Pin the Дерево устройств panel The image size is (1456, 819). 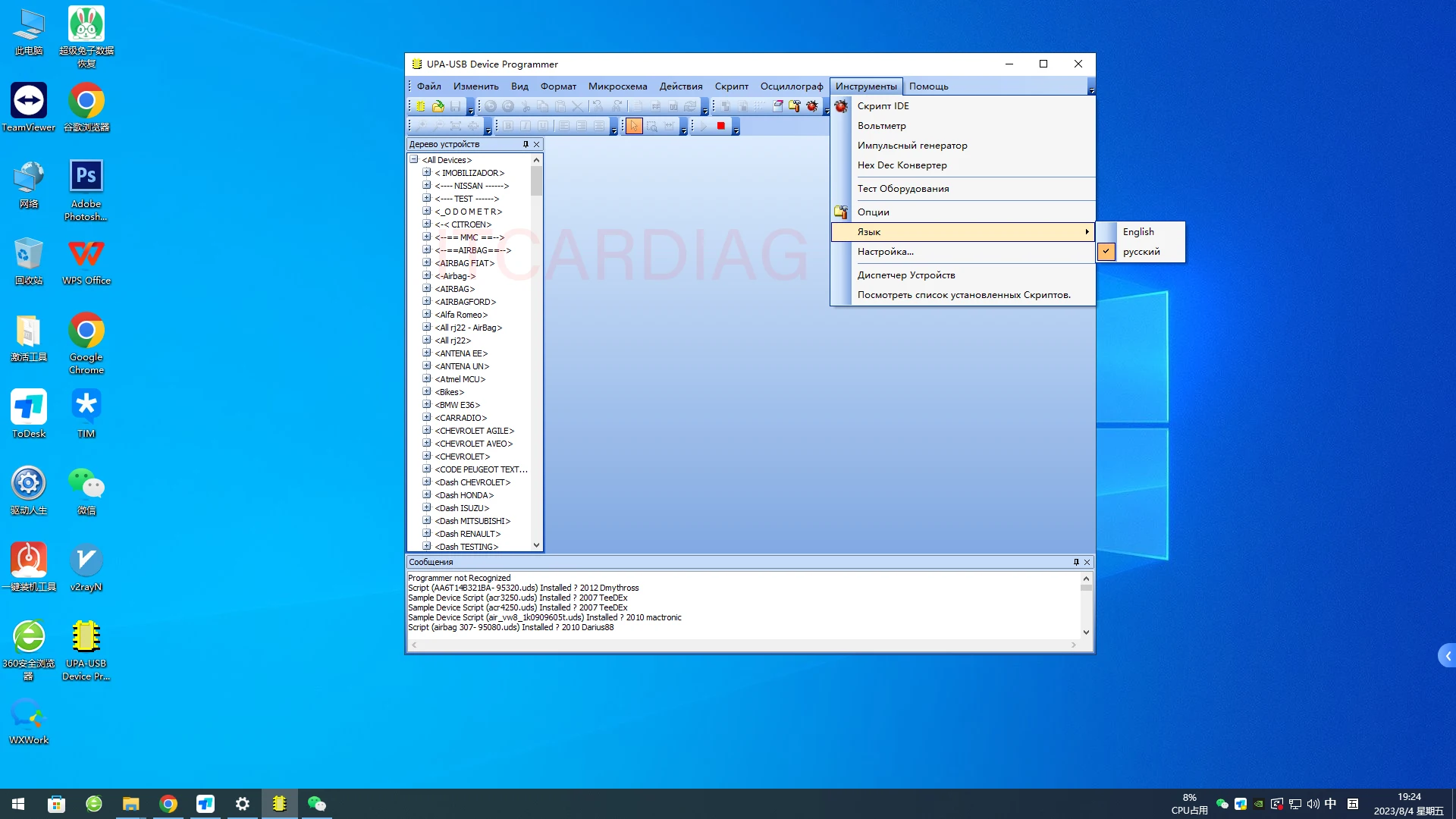(x=526, y=144)
